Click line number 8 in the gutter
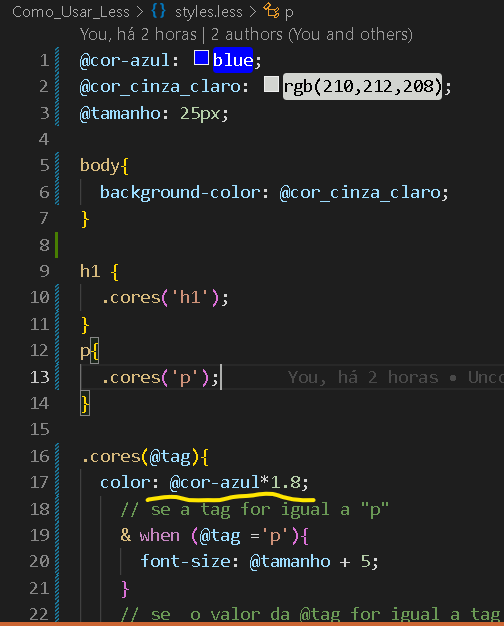Image resolution: width=504 pixels, height=626 pixels. point(44,245)
